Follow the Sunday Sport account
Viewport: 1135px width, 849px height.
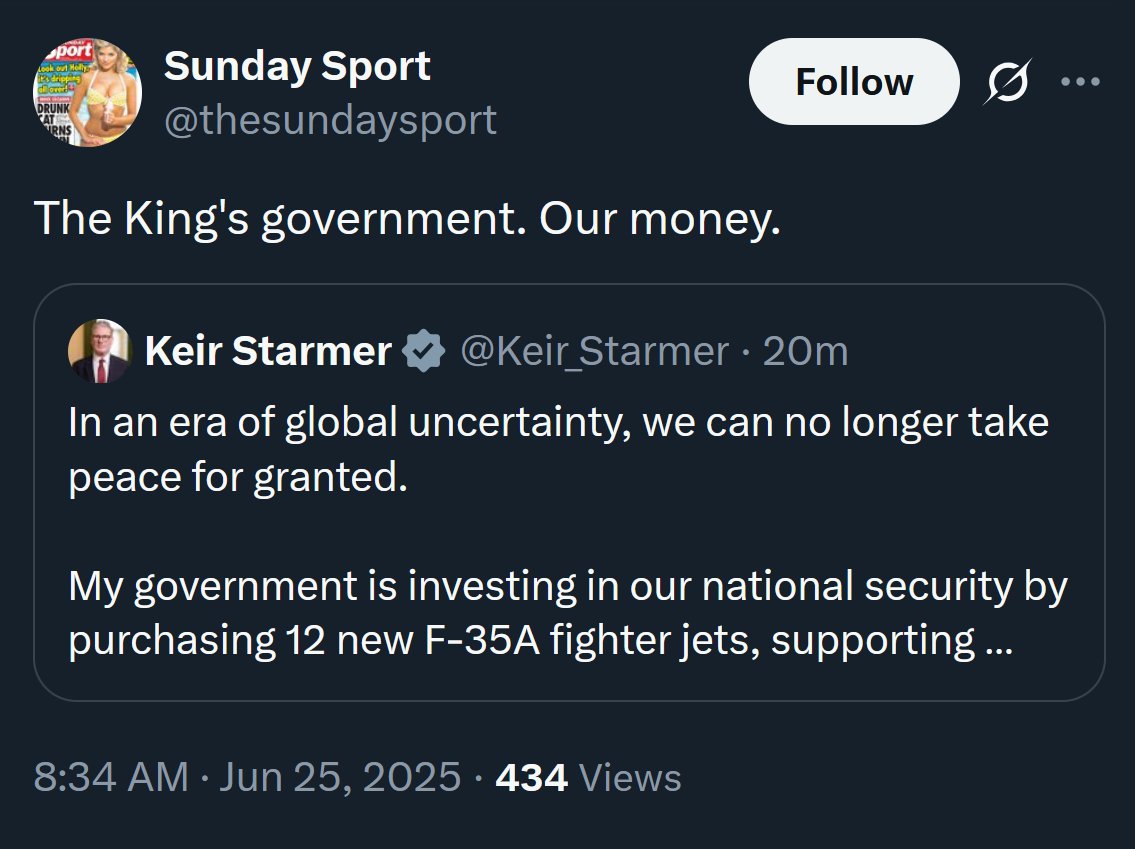pos(853,82)
